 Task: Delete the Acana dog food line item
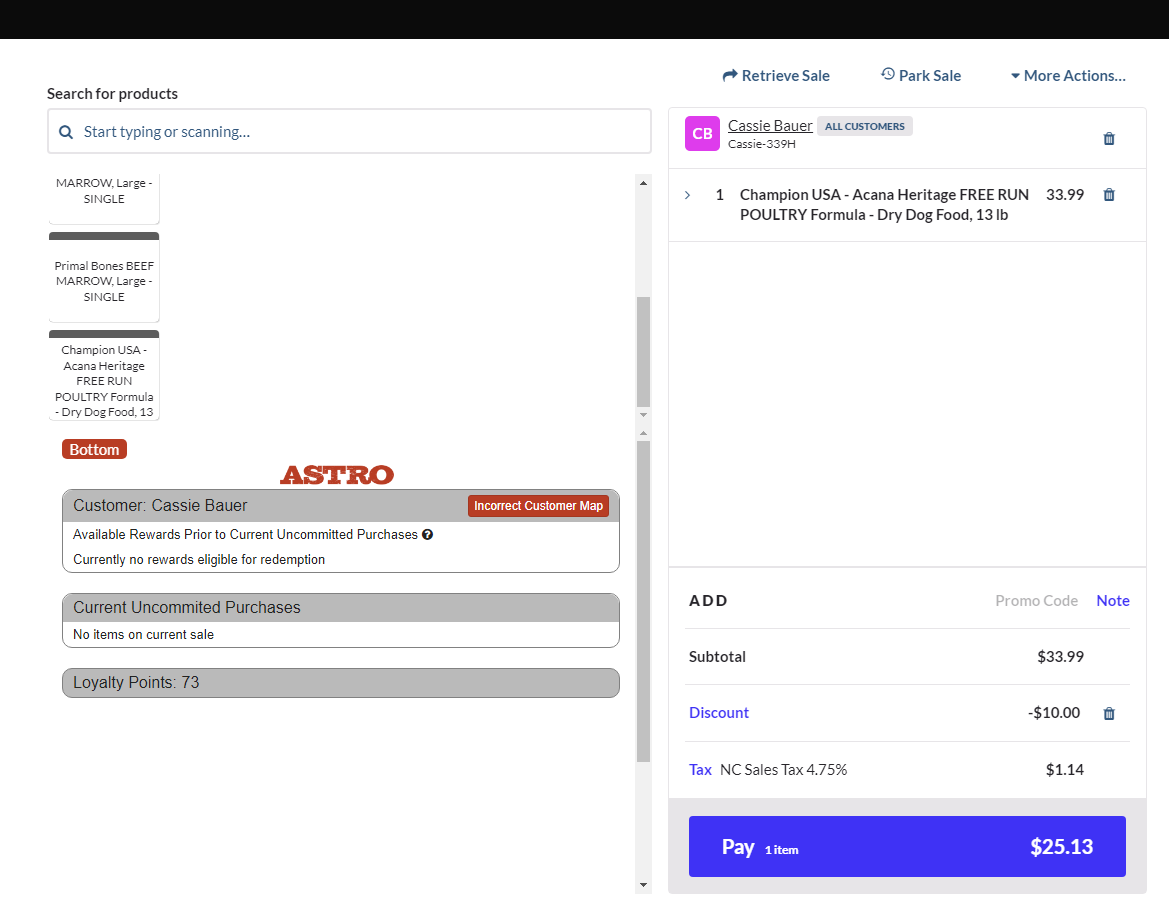tap(1108, 195)
